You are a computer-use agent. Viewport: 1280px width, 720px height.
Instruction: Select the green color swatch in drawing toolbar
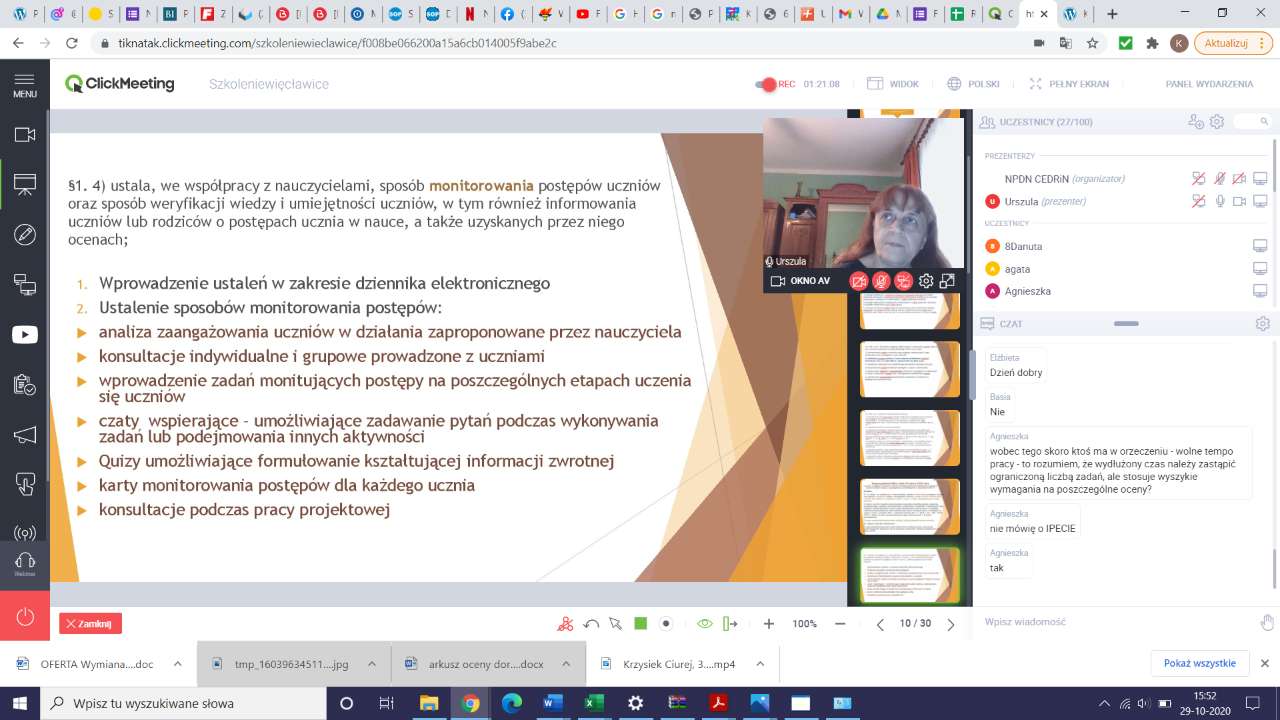[x=641, y=624]
